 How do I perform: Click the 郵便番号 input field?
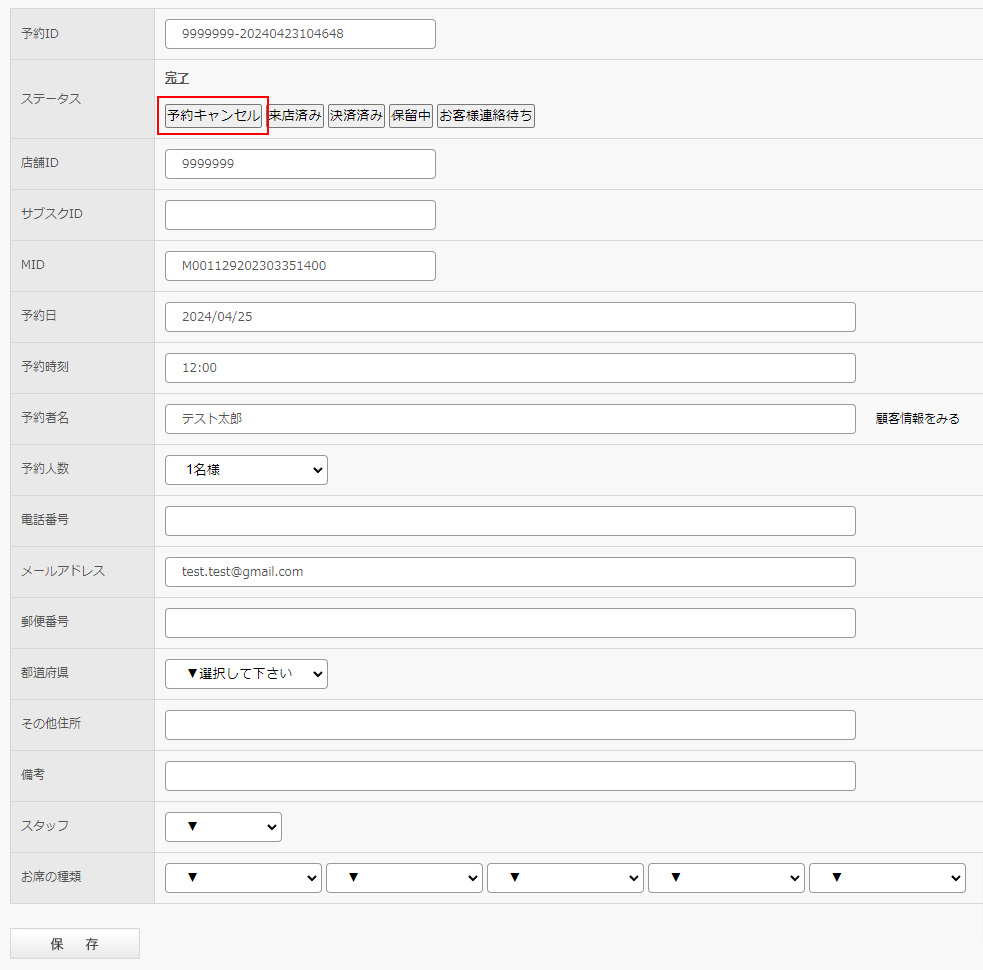510,623
